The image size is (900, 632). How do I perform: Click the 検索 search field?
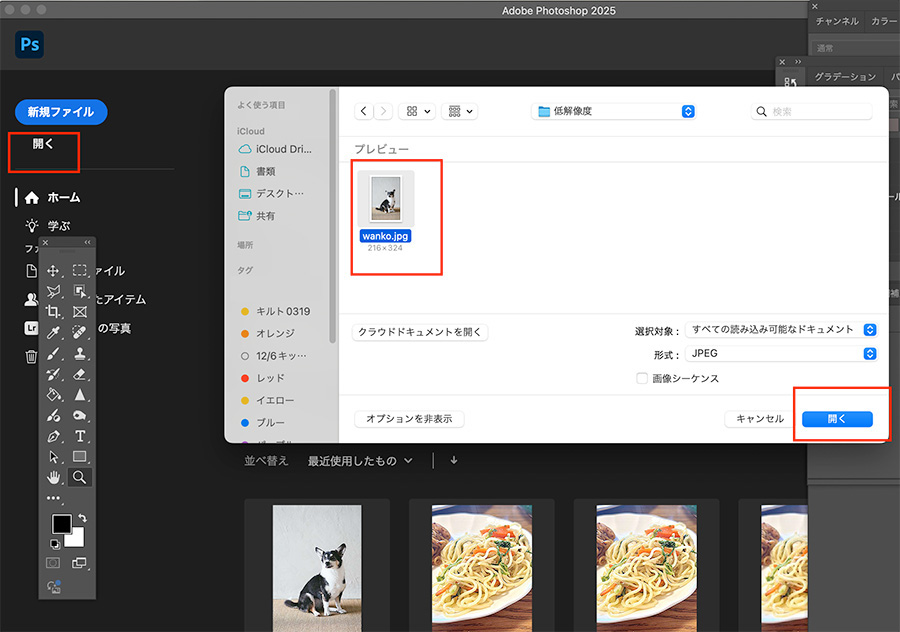[x=811, y=111]
